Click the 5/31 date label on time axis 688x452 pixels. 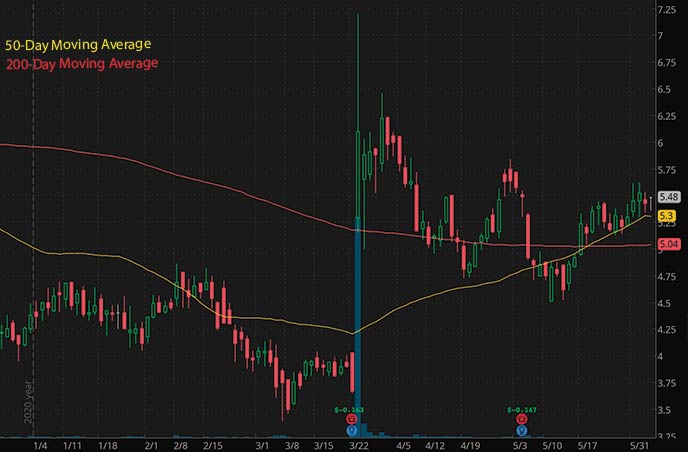[x=639, y=446]
